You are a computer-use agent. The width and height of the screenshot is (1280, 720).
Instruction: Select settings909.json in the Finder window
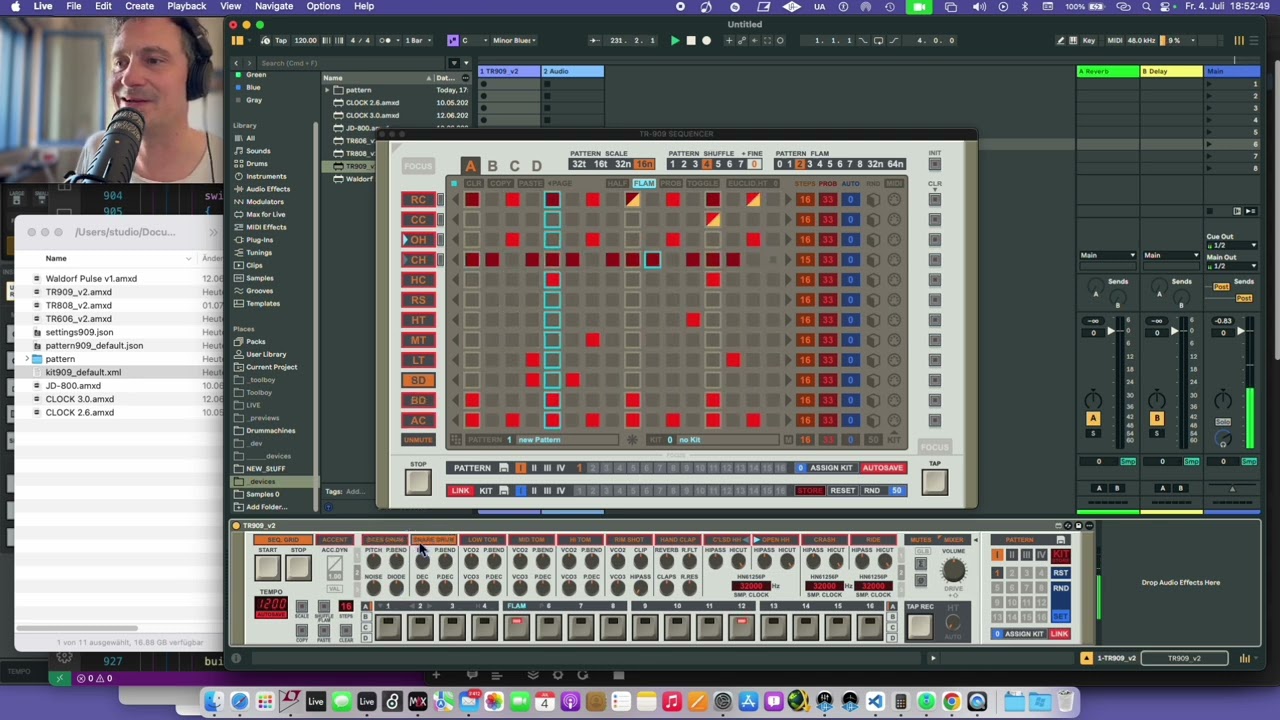coord(79,332)
